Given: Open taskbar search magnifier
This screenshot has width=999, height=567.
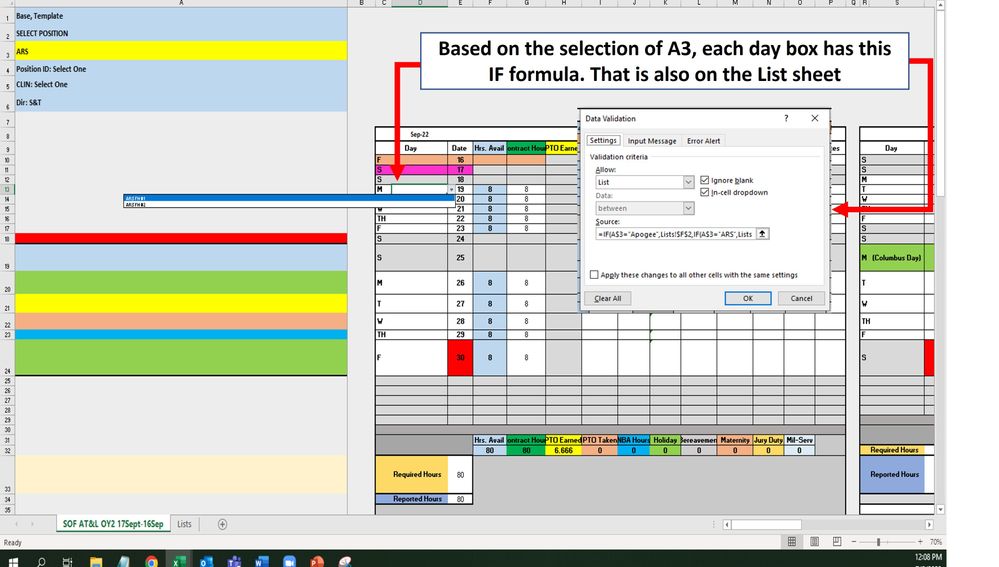Looking at the screenshot, I should click(x=41, y=561).
